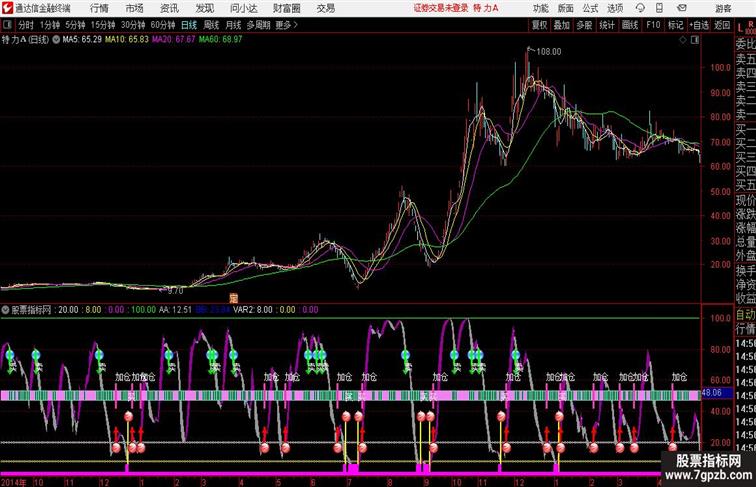
Task: Open the 多周期 multi-period tab
Action: coord(258,25)
